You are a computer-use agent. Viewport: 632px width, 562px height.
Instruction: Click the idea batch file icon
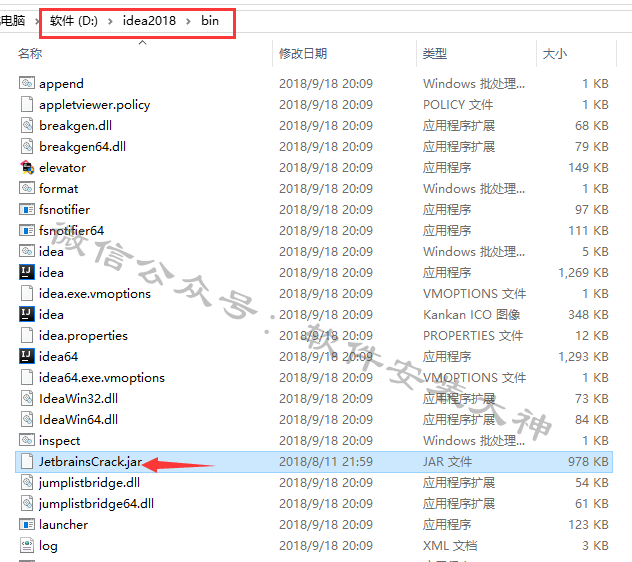pos(27,251)
